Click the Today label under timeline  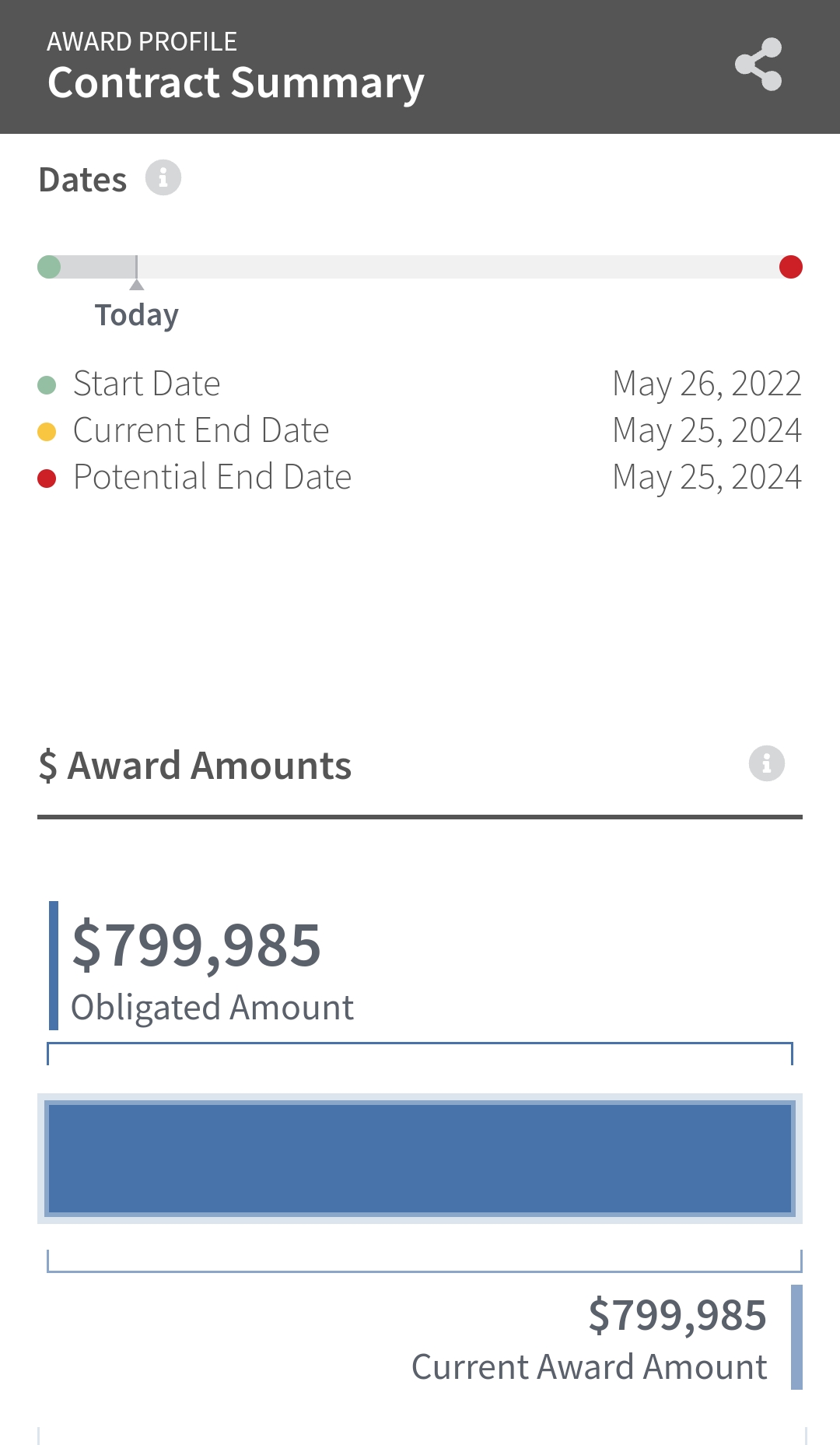(x=137, y=315)
